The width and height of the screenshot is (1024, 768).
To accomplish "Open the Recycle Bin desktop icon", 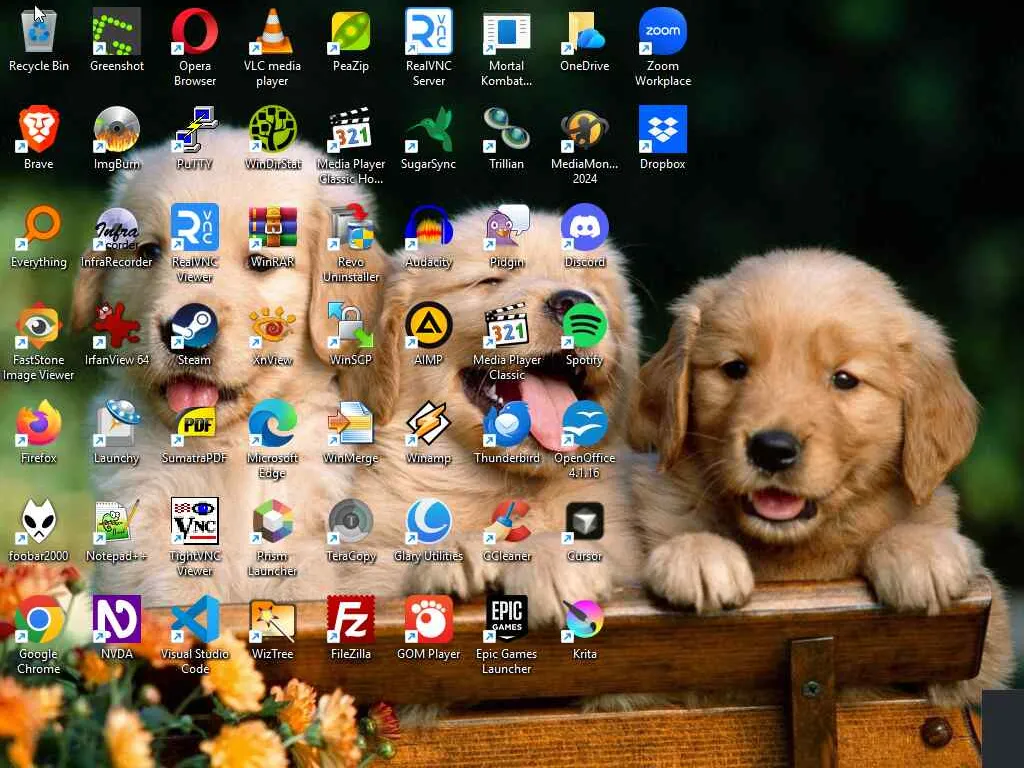I will [x=39, y=31].
